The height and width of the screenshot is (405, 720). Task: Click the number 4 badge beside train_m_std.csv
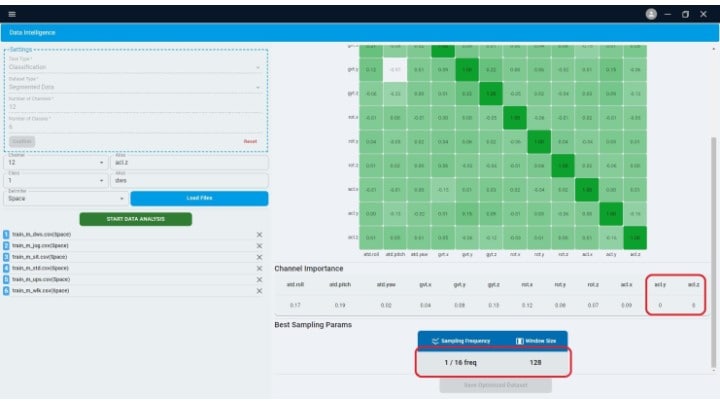6,268
